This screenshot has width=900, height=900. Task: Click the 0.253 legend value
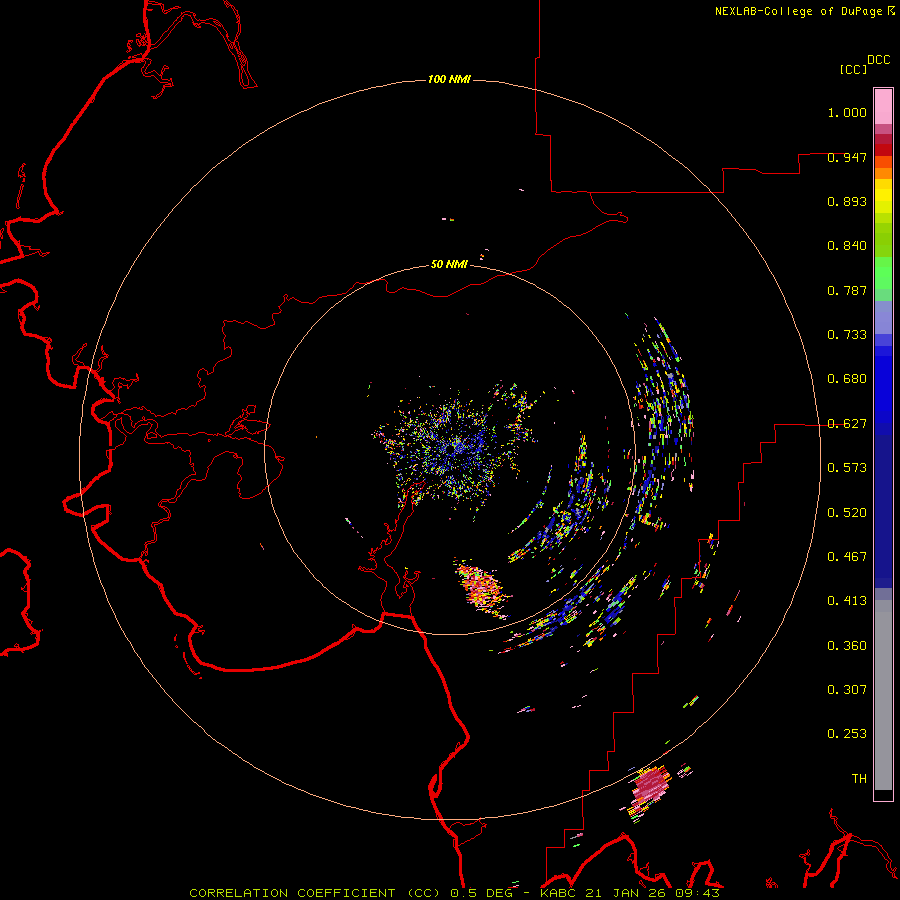[847, 734]
